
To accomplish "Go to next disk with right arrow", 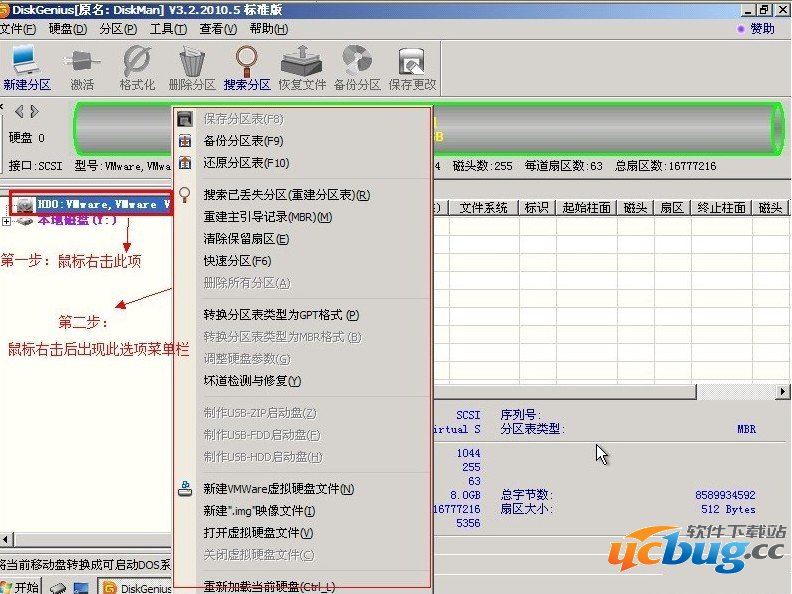I will click(34, 111).
